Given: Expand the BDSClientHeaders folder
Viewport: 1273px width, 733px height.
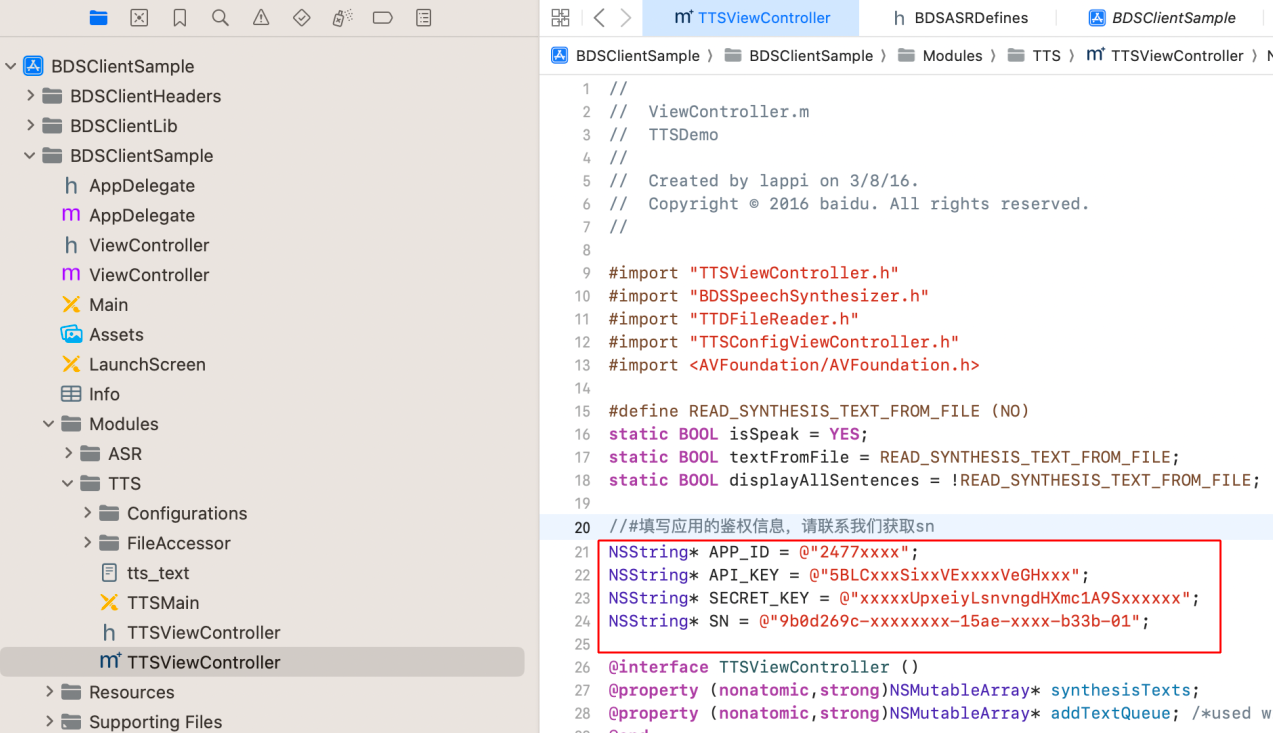Looking at the screenshot, I should 30,96.
